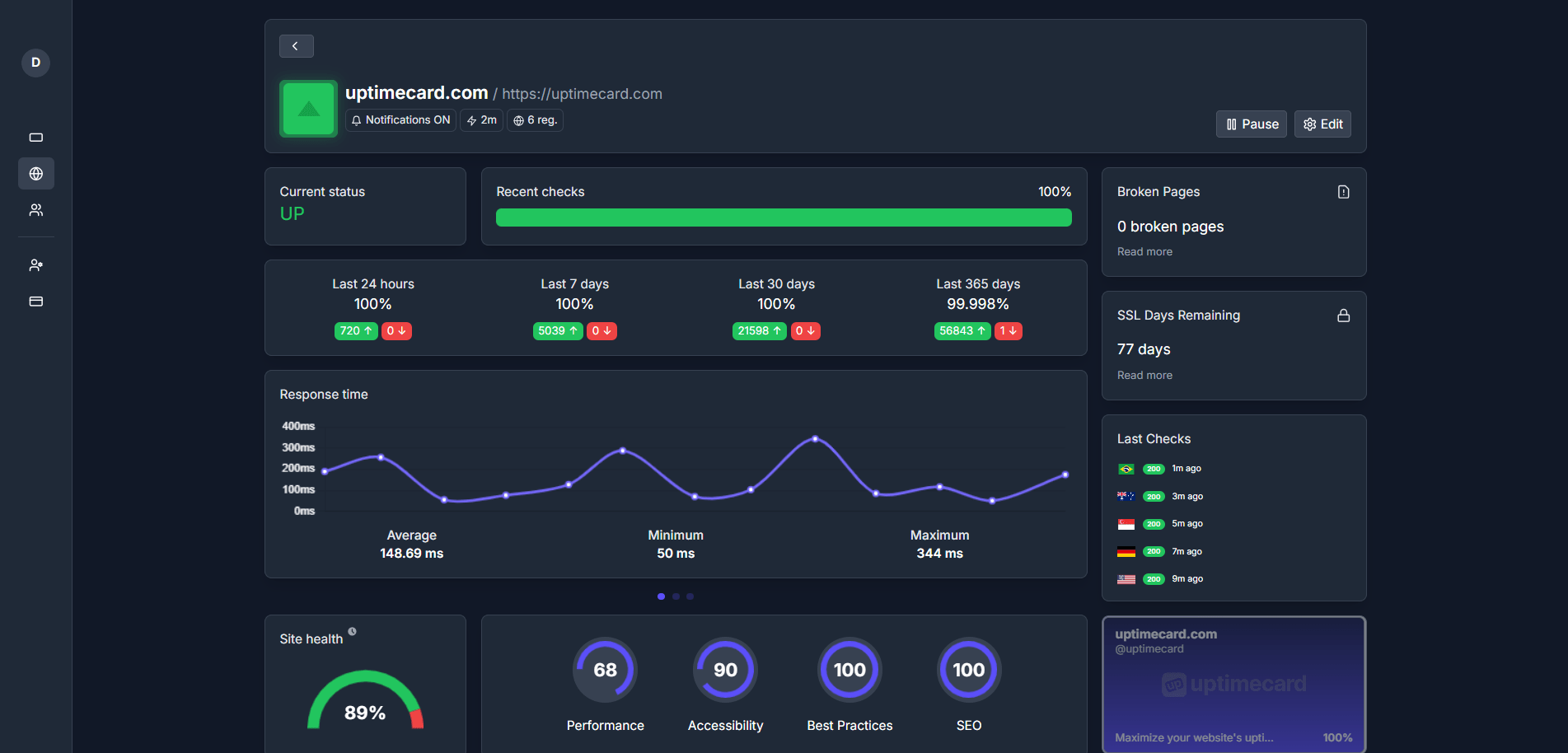
Task: Click the peak data point on response chart
Action: click(815, 439)
